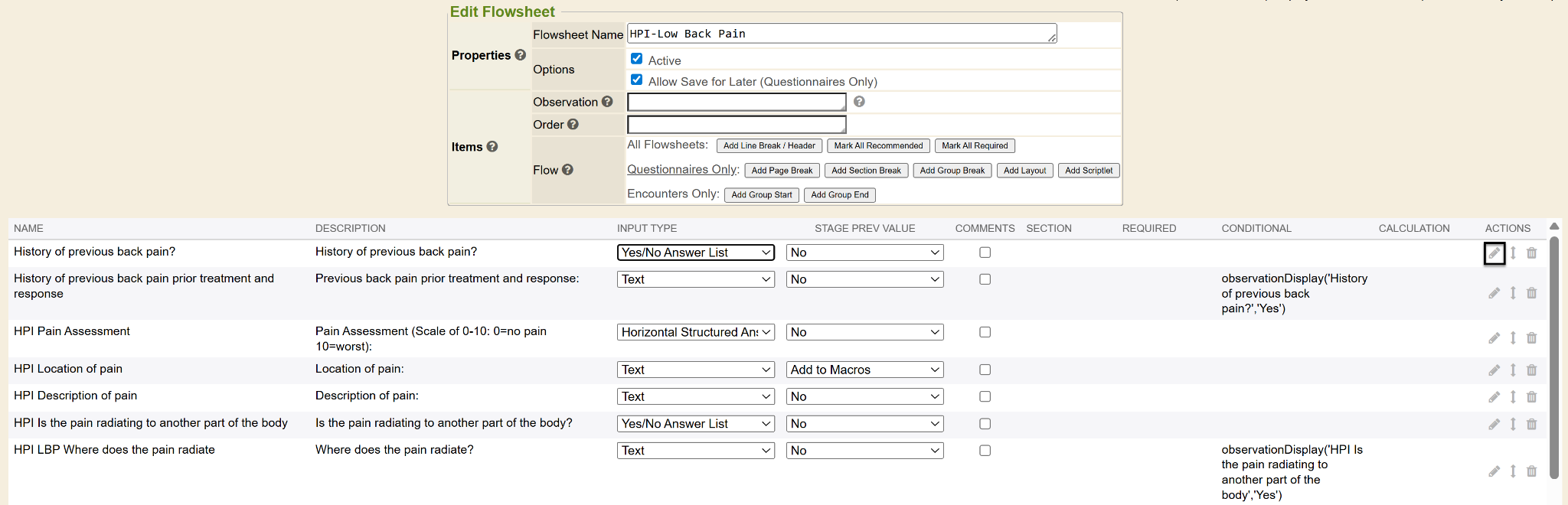The image size is (1568, 505).
Task: Click Mark All Required button
Action: [x=974, y=145]
